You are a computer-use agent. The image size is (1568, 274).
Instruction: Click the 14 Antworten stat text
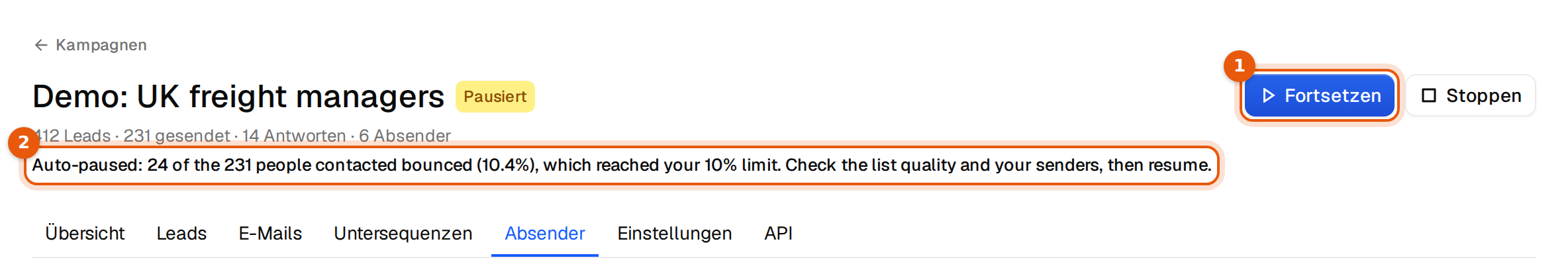[x=294, y=136]
